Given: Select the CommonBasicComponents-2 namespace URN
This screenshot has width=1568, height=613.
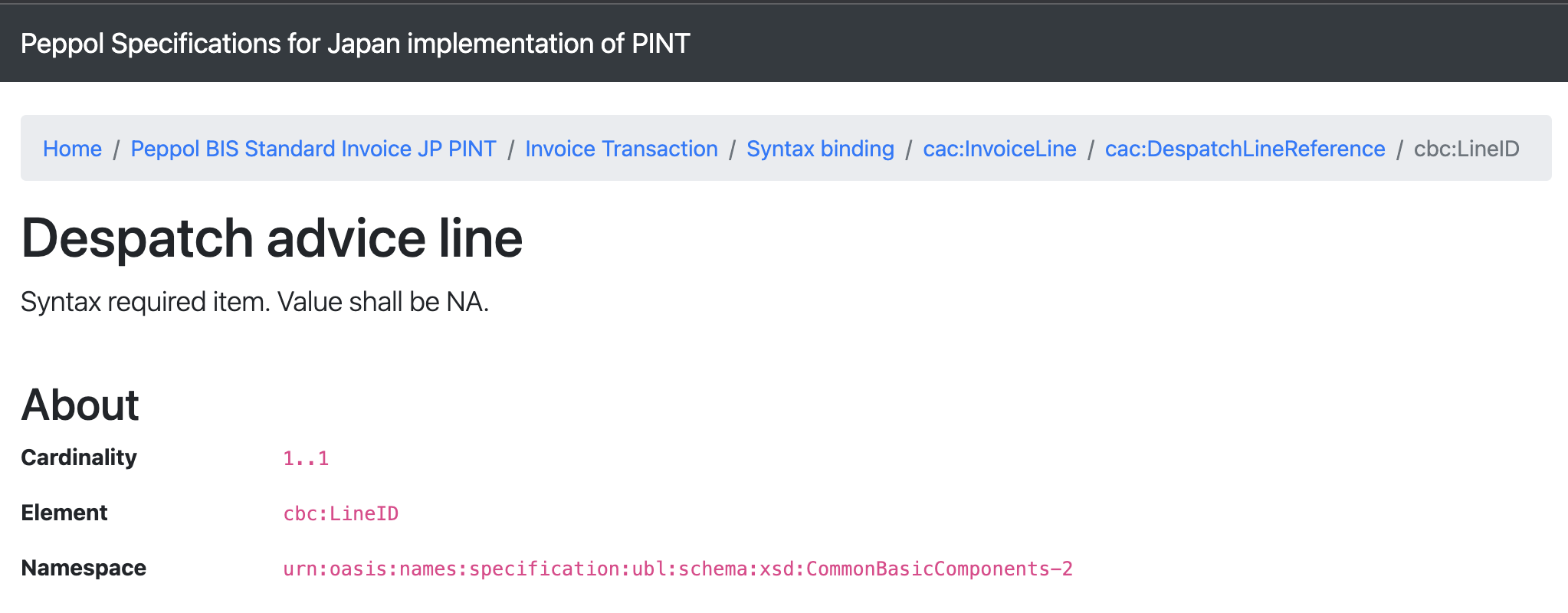Looking at the screenshot, I should 677,569.
